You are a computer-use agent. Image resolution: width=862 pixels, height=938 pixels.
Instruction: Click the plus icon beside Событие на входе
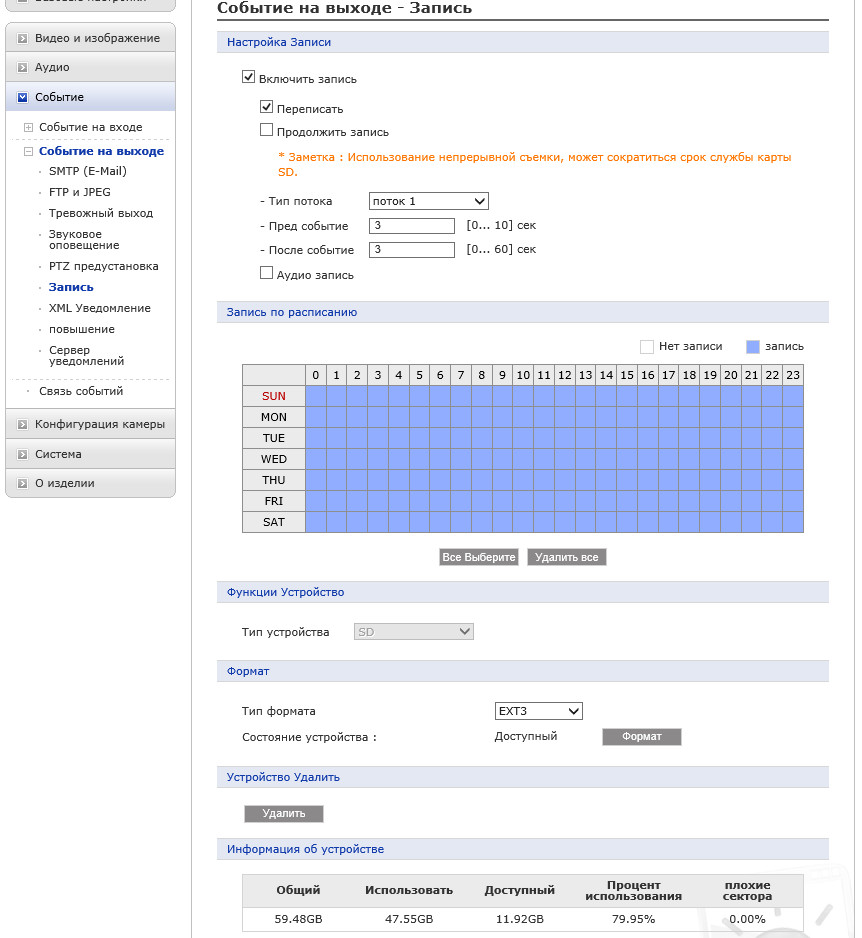(28, 127)
